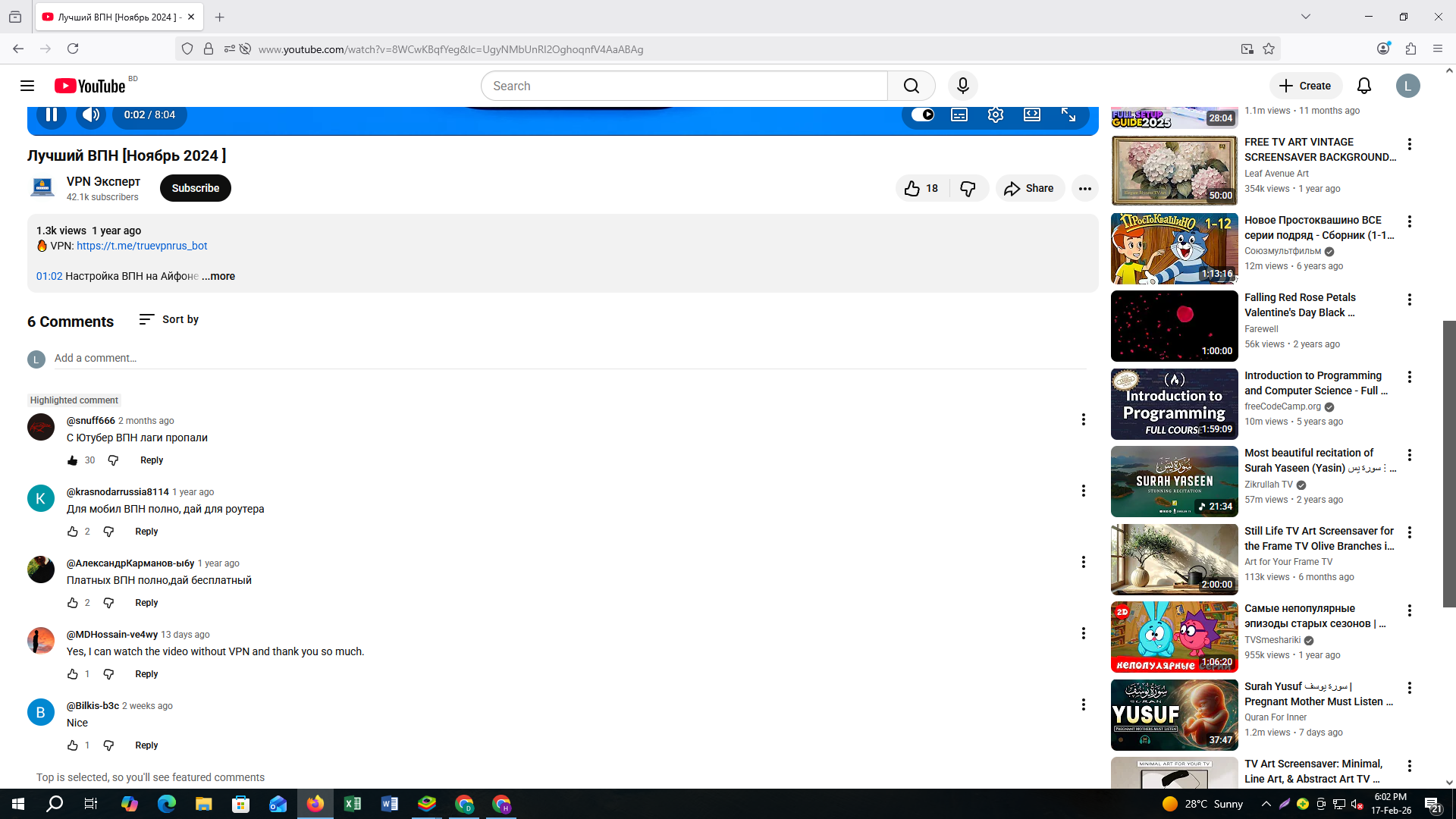Toggle subtitles/closed captions
1456x819 pixels.
click(x=959, y=115)
